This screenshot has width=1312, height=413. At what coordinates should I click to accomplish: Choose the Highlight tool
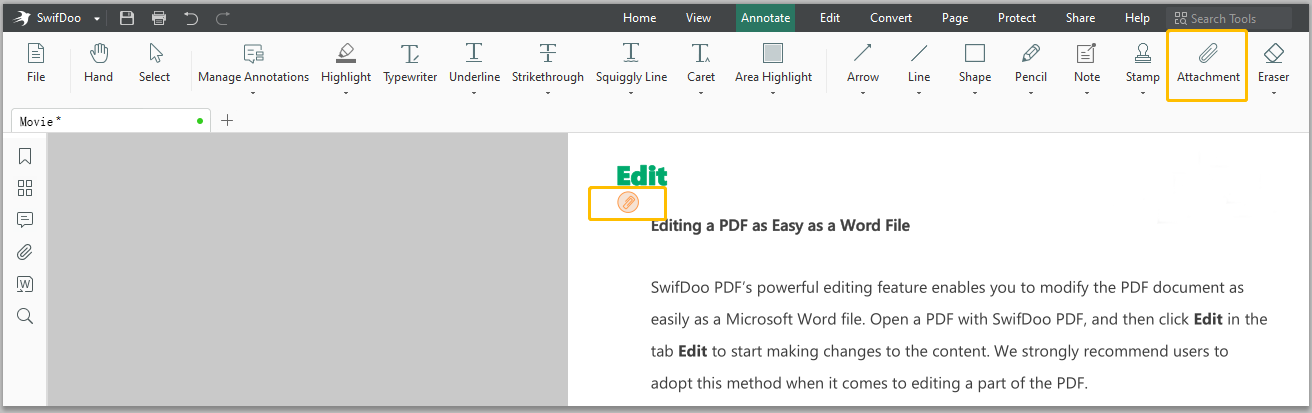(346, 63)
